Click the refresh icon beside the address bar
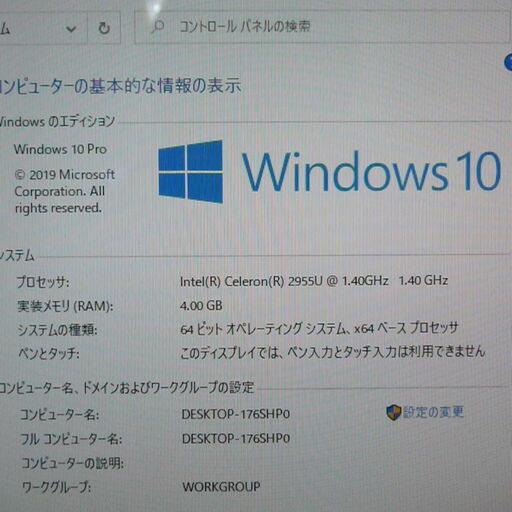512x512 pixels. coord(104,28)
